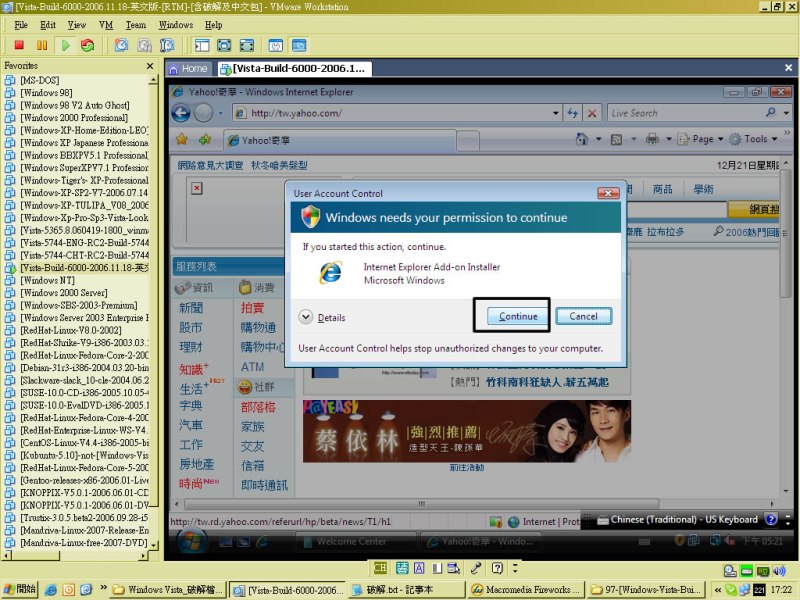Select [Windows 2000 Server] favorite
This screenshot has height=600, width=800.
point(64,293)
